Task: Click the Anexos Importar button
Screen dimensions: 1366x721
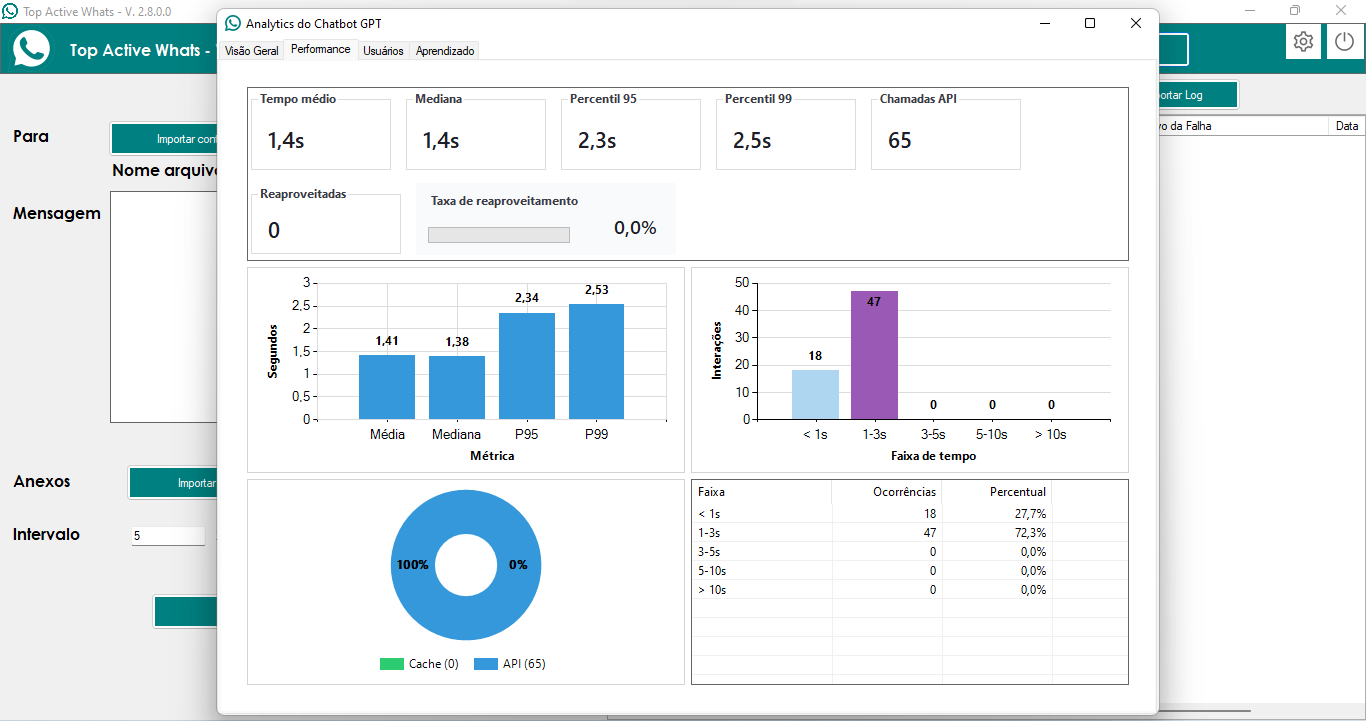Action: [x=173, y=483]
